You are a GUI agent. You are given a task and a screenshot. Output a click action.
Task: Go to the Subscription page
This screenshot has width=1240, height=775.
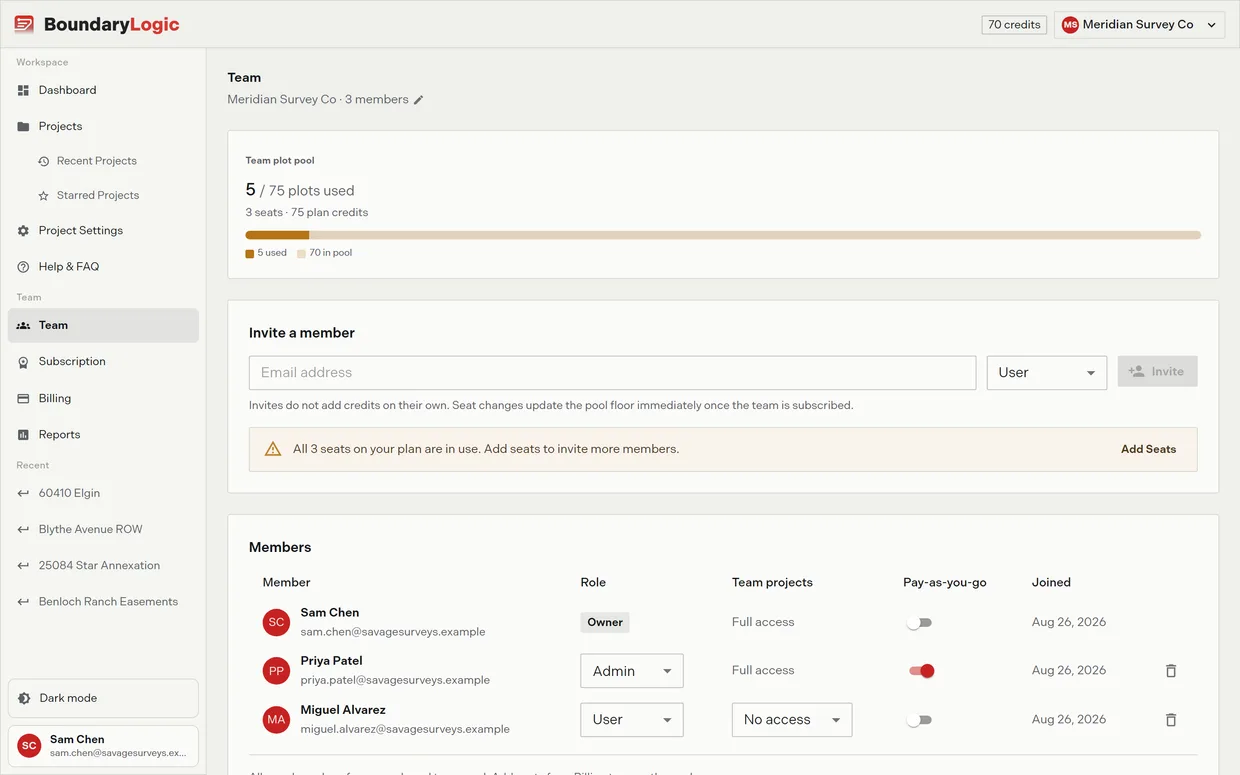(103, 362)
